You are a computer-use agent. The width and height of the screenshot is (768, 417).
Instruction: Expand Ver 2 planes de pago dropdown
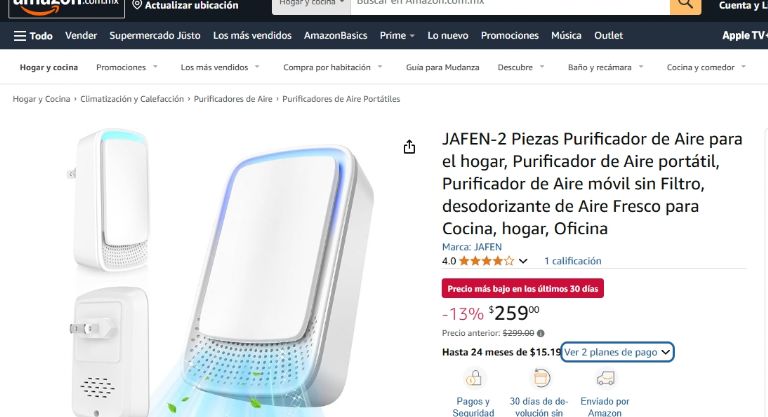pyautogui.click(x=617, y=352)
